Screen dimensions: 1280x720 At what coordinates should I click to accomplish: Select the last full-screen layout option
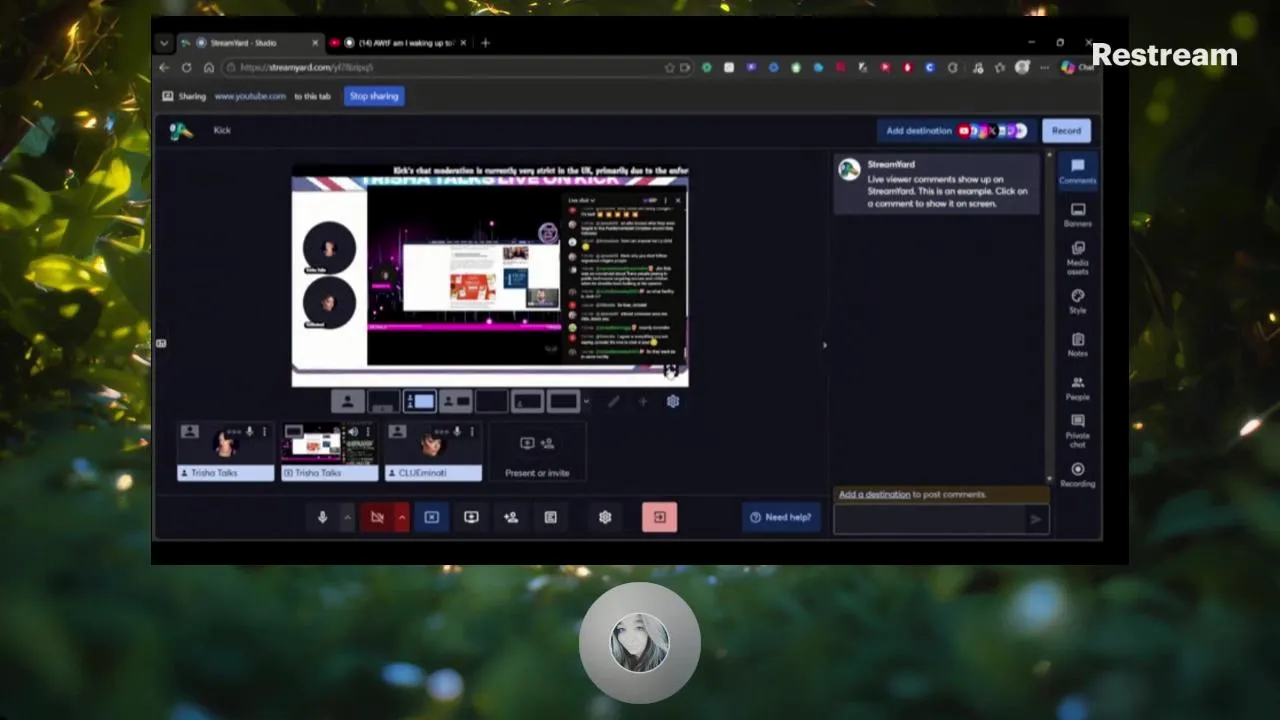[x=563, y=401]
